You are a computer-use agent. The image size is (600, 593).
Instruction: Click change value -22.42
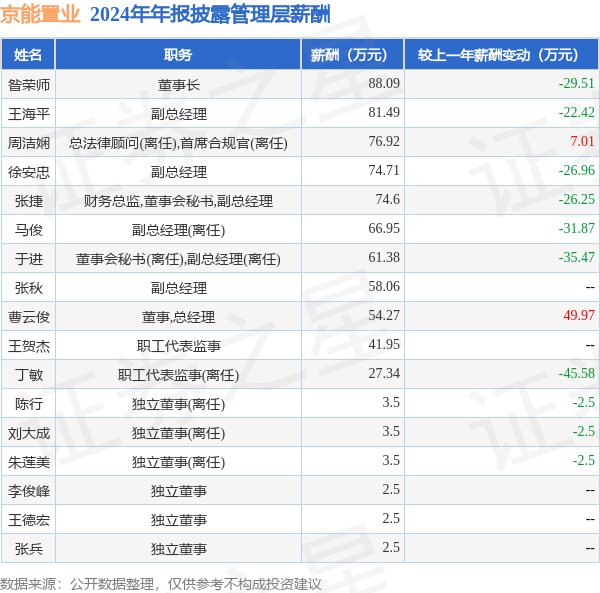click(576, 112)
